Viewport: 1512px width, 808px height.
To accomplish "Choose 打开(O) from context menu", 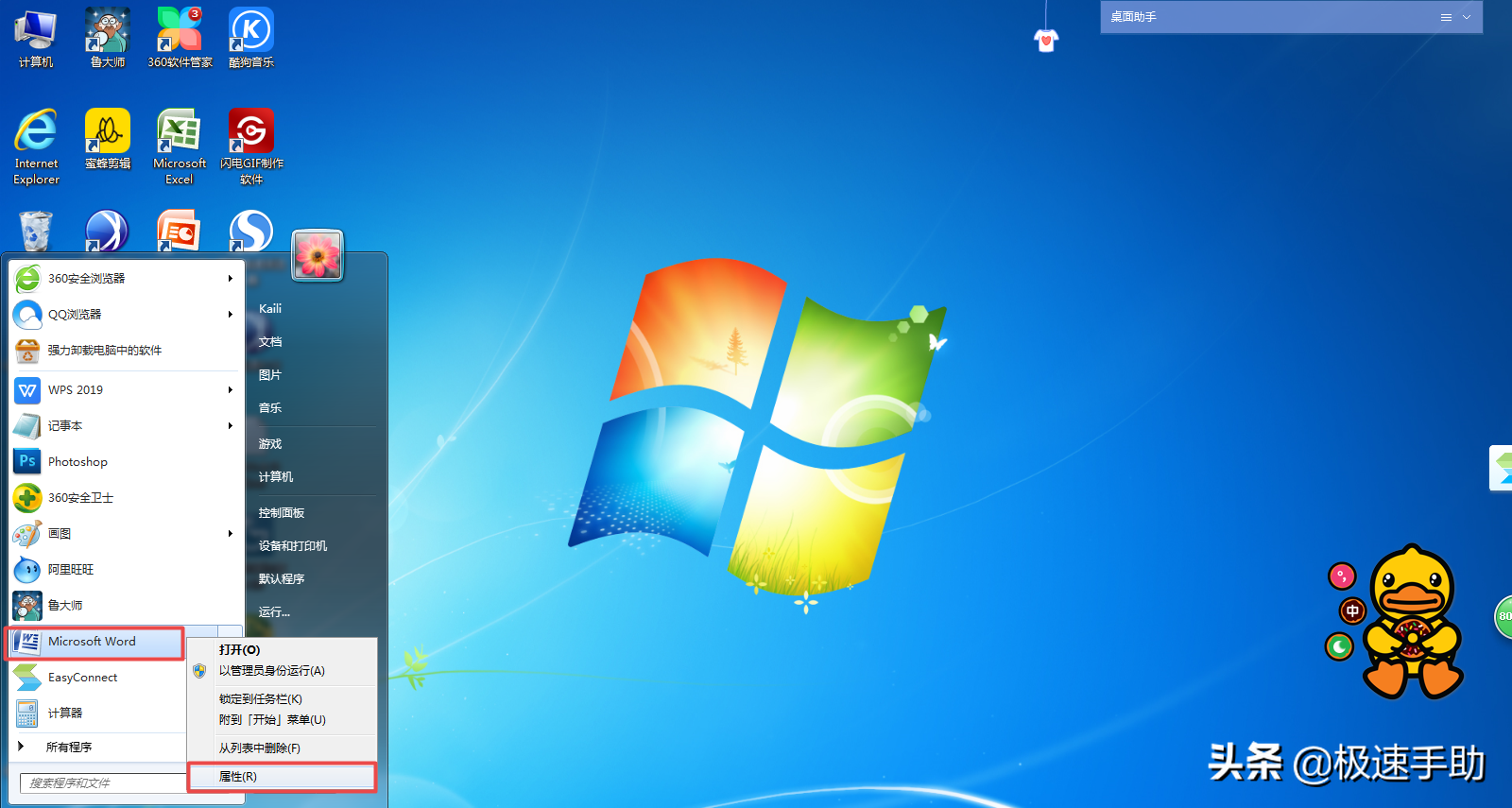I will click(x=283, y=650).
